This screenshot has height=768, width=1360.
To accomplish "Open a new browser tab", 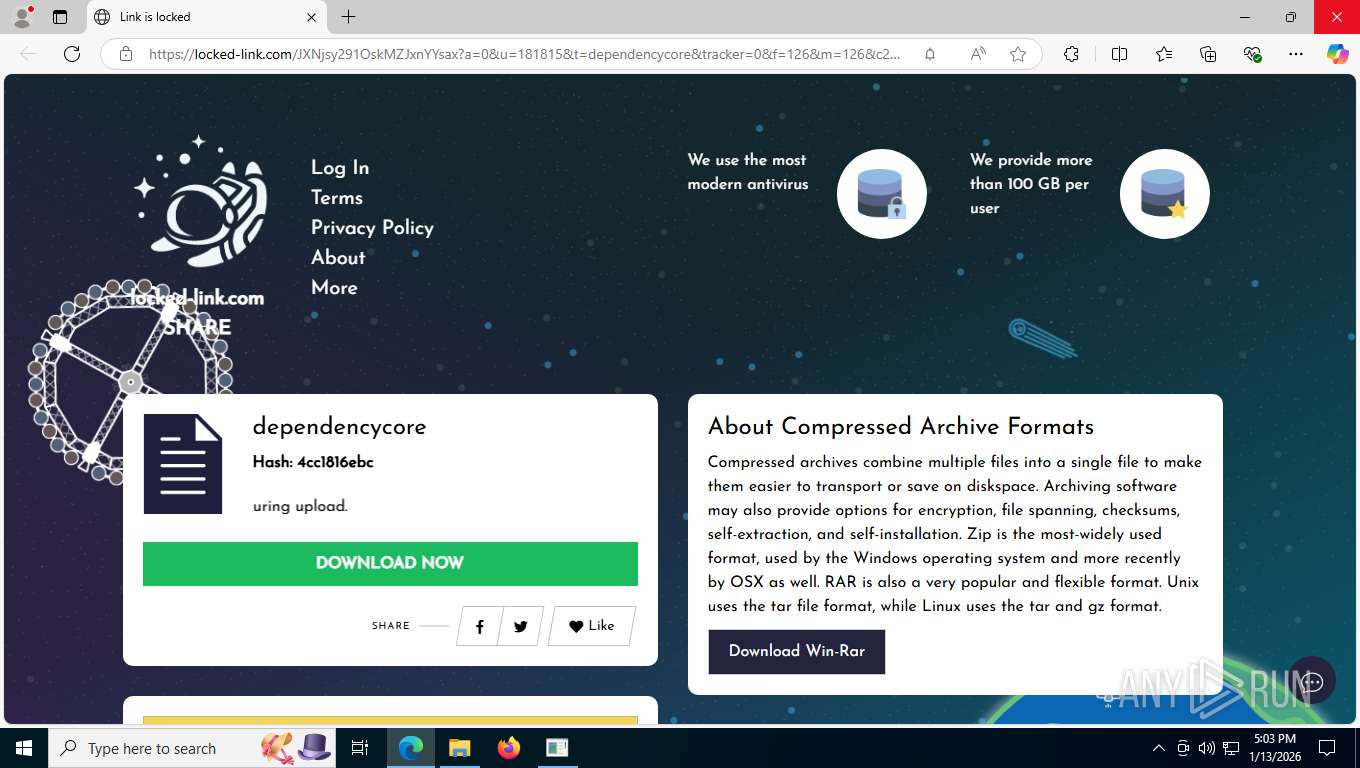I will (x=348, y=17).
